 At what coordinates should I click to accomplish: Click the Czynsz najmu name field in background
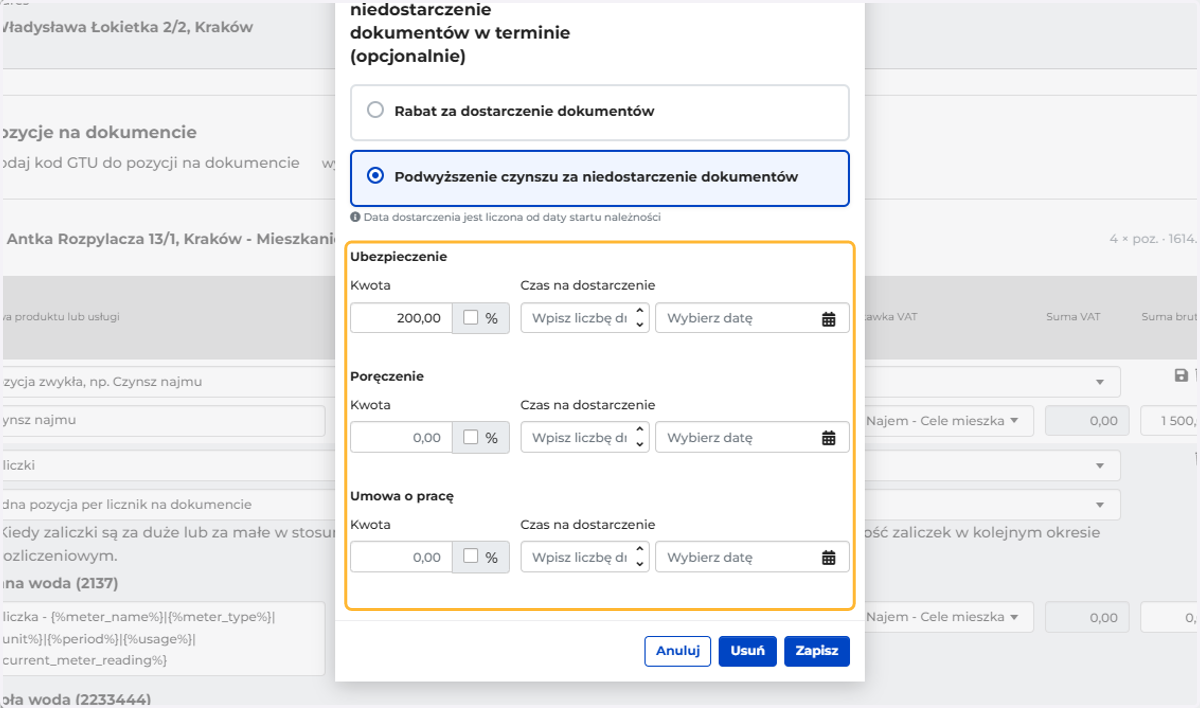pyautogui.click(x=164, y=421)
